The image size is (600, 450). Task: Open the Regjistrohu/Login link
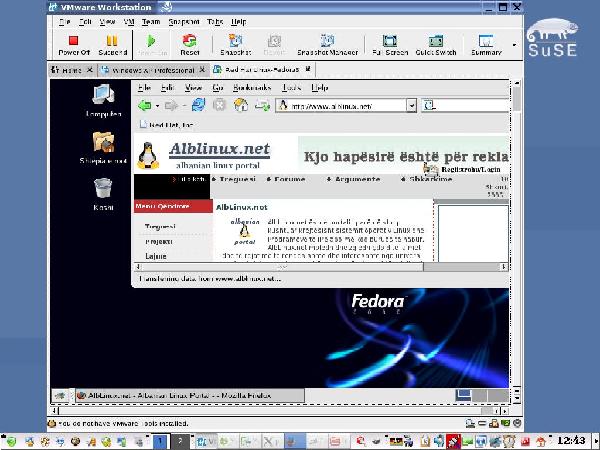point(471,170)
